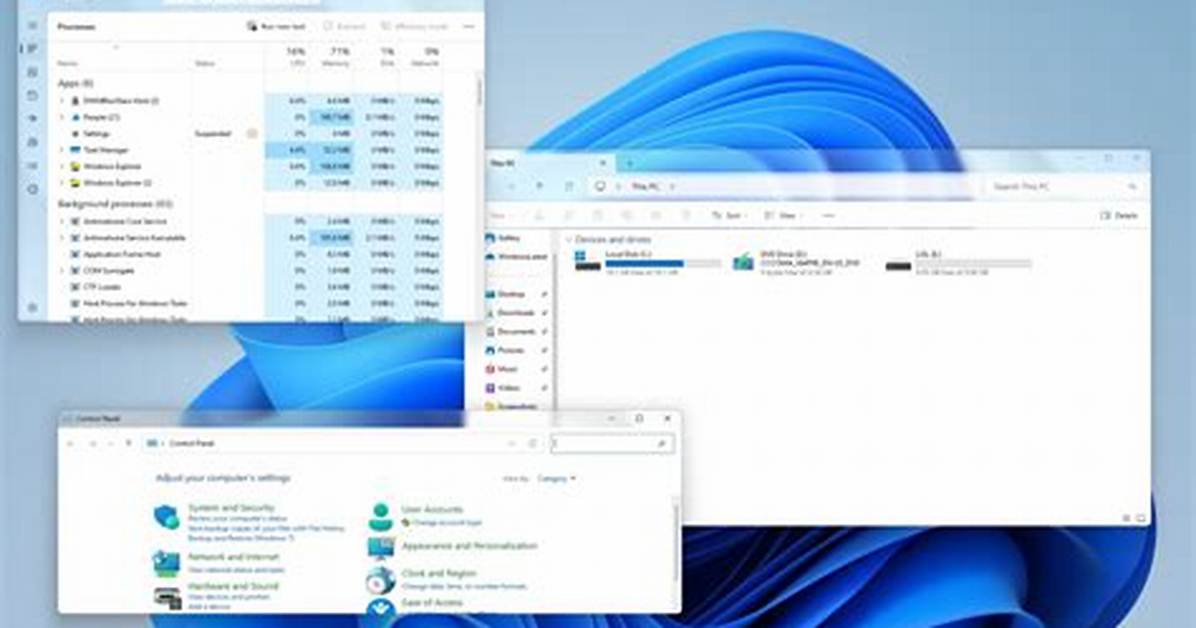Open Task Manager more options ellipsis
Viewport: 1196px width, 628px height.
[468, 27]
